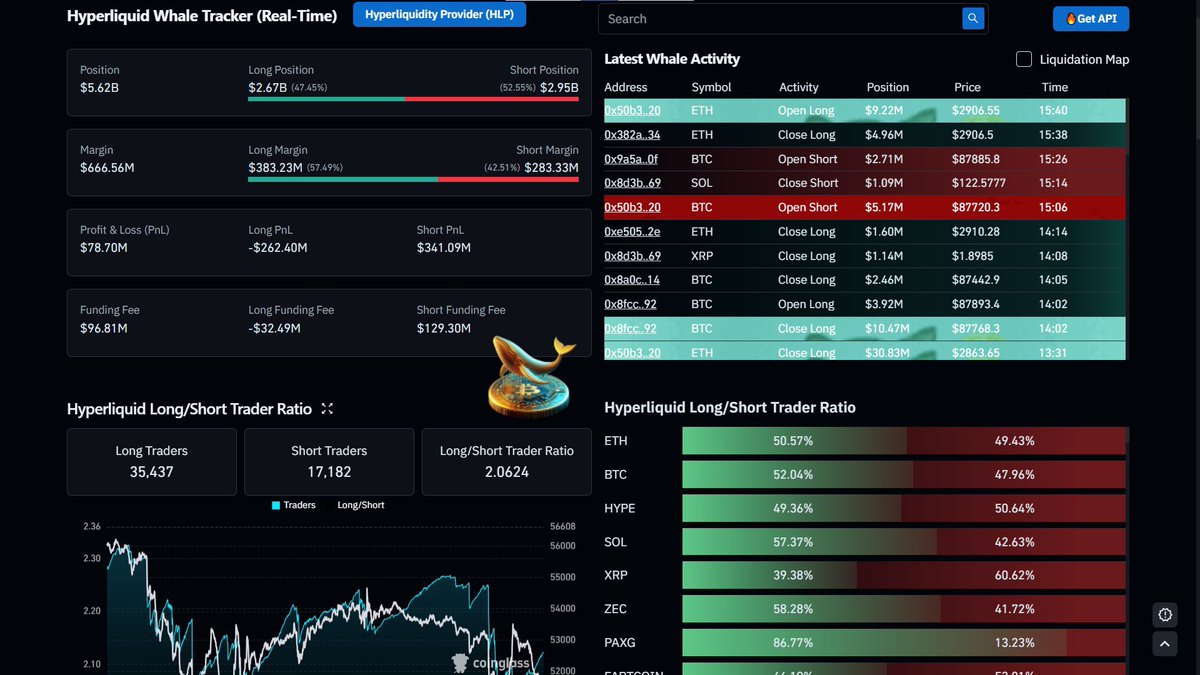Click the SOL 57.37% long ratio bar

(809, 542)
